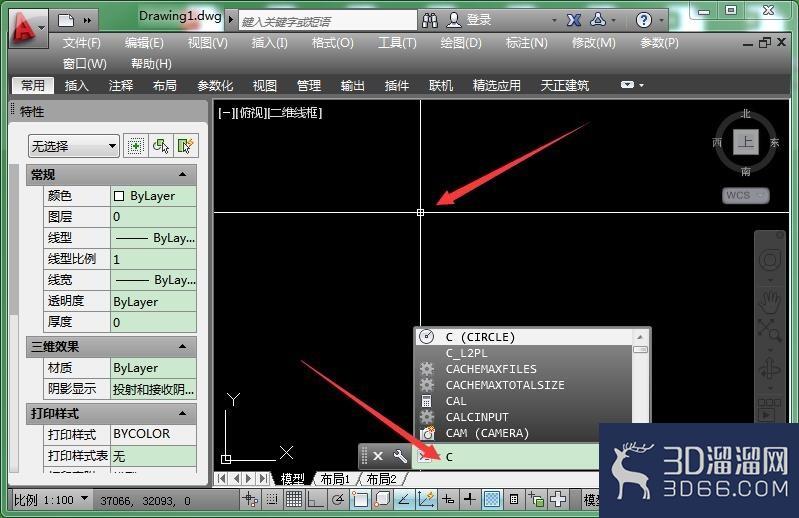Click the [-] viewport control
The width and height of the screenshot is (799, 518).
pos(225,113)
